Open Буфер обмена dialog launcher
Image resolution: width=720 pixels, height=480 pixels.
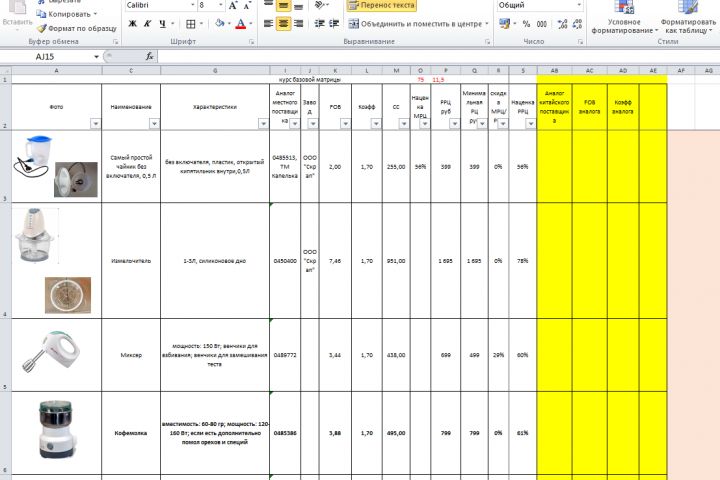tap(116, 42)
